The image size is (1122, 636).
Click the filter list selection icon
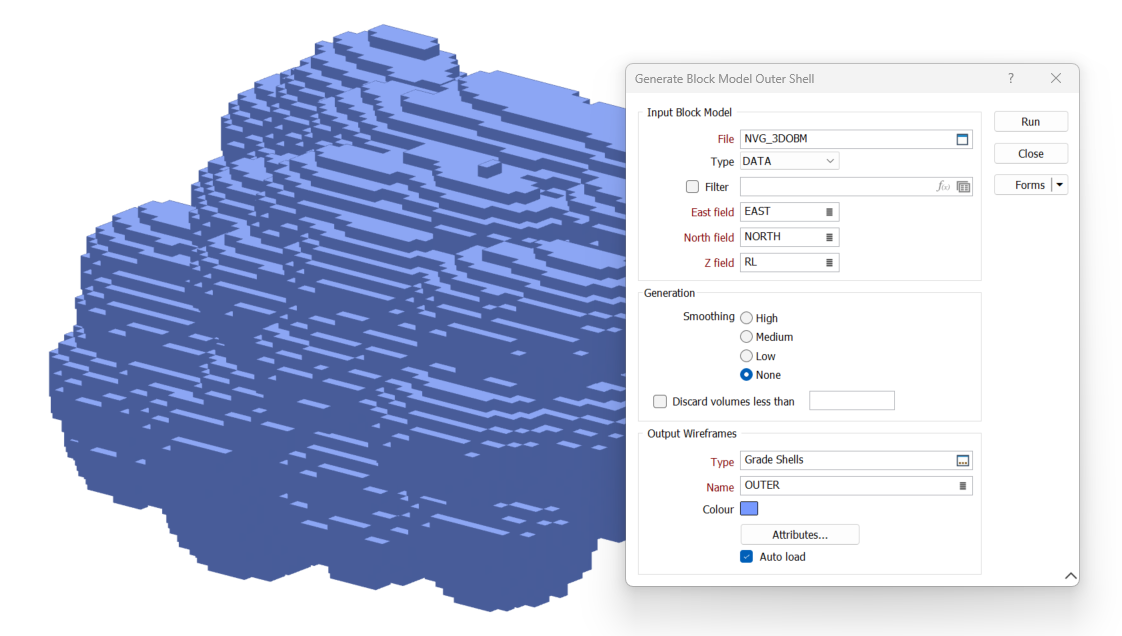point(963,187)
